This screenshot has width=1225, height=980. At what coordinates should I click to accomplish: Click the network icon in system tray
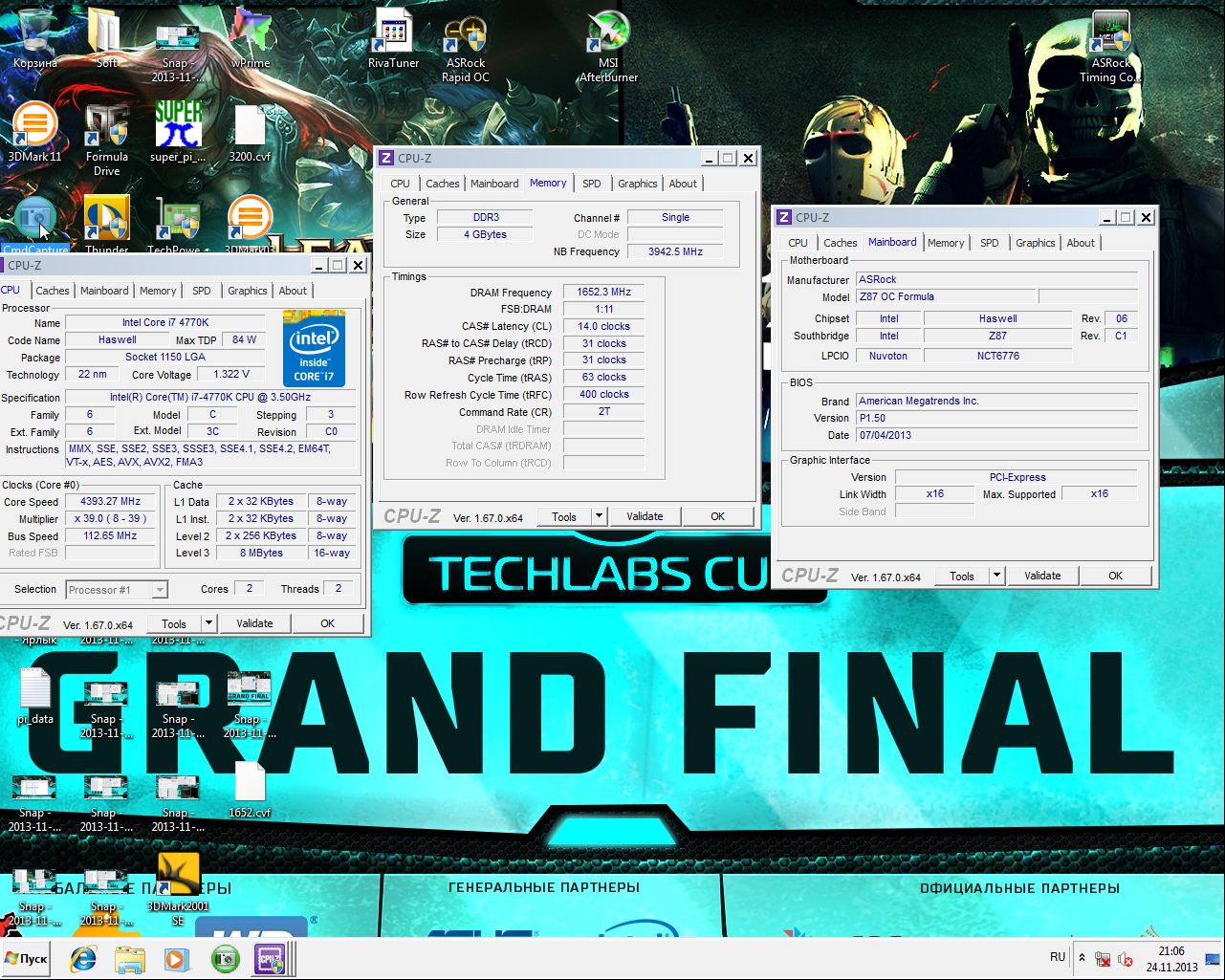coord(1103,959)
